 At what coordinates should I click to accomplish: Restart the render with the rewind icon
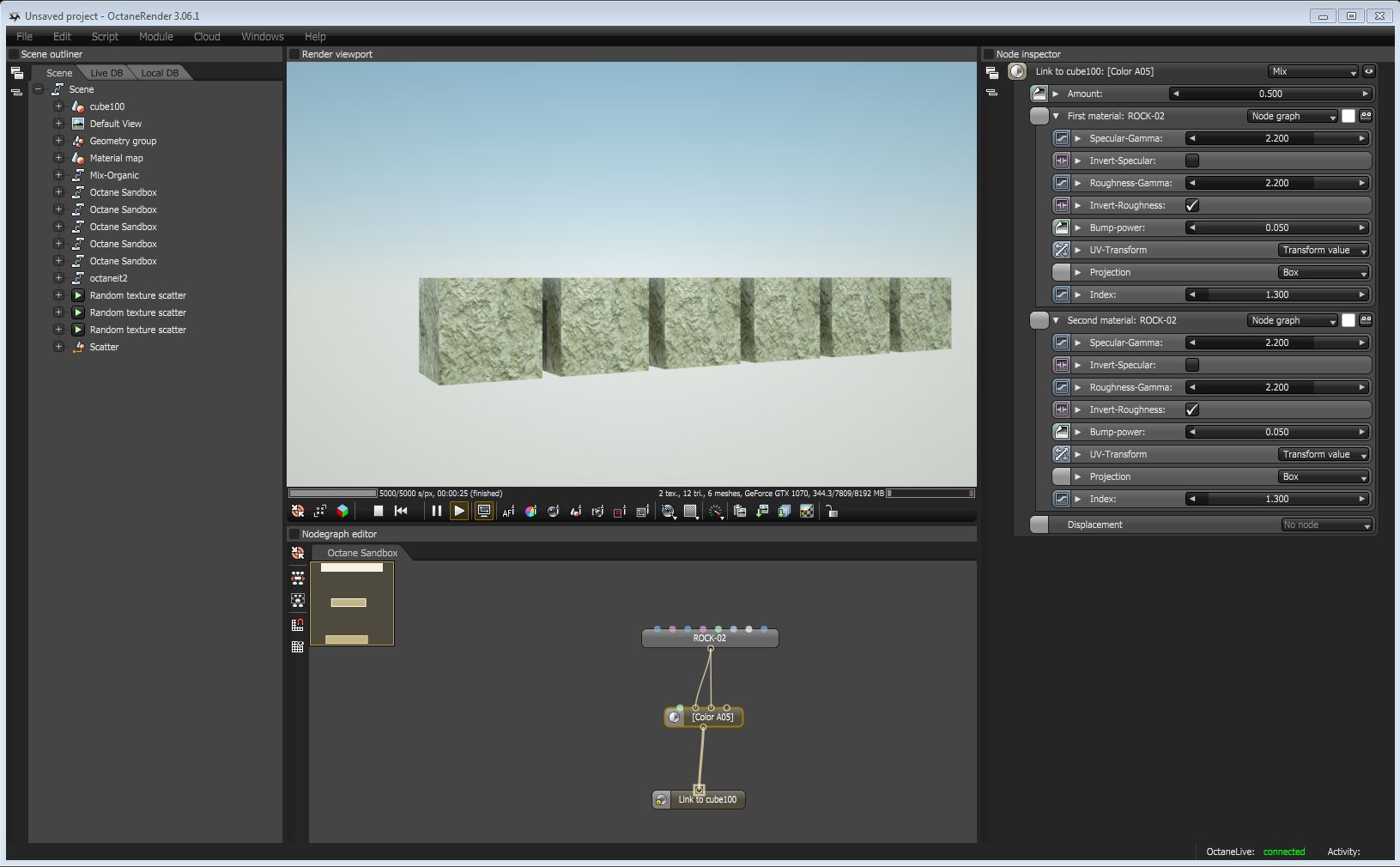pyautogui.click(x=401, y=511)
